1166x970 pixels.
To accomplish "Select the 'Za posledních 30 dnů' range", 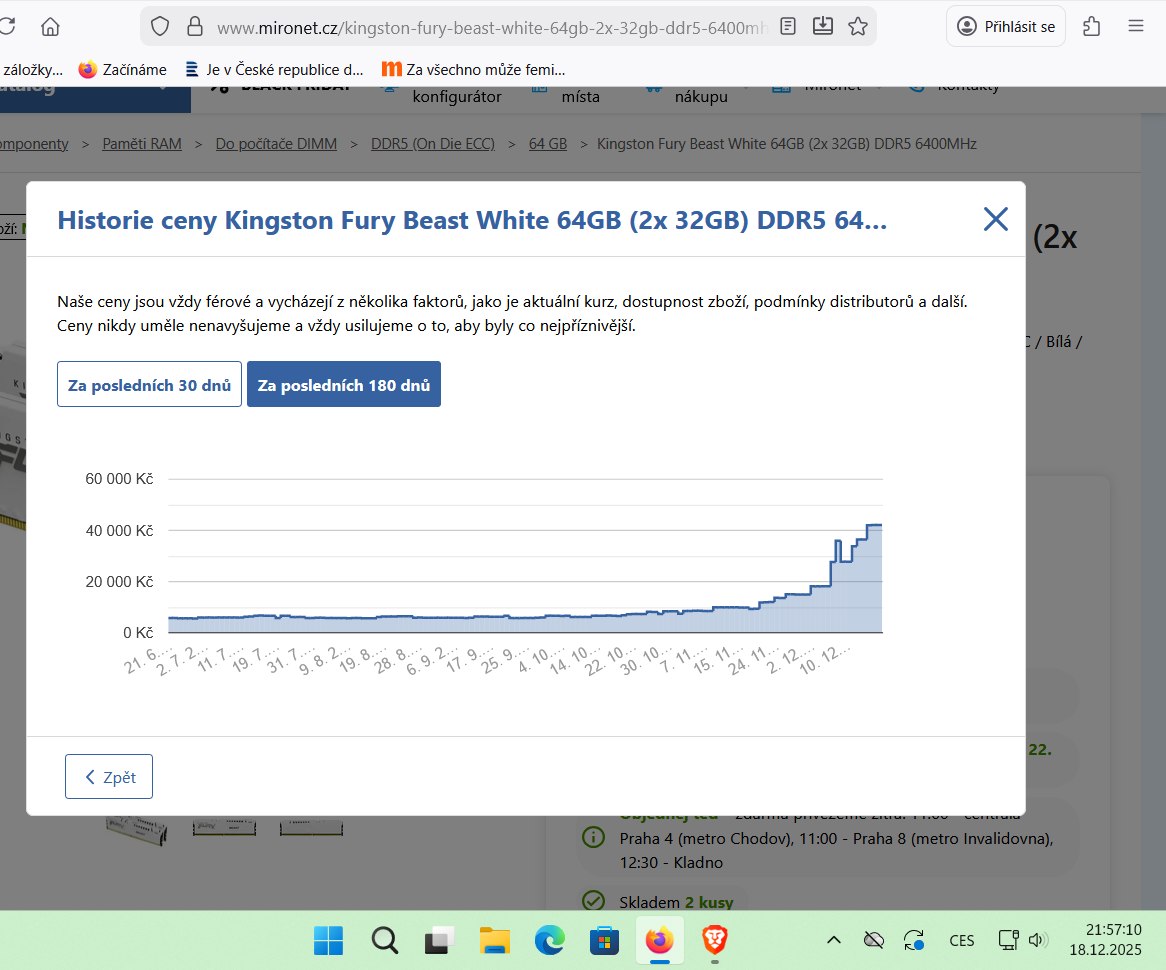I will 149,385.
